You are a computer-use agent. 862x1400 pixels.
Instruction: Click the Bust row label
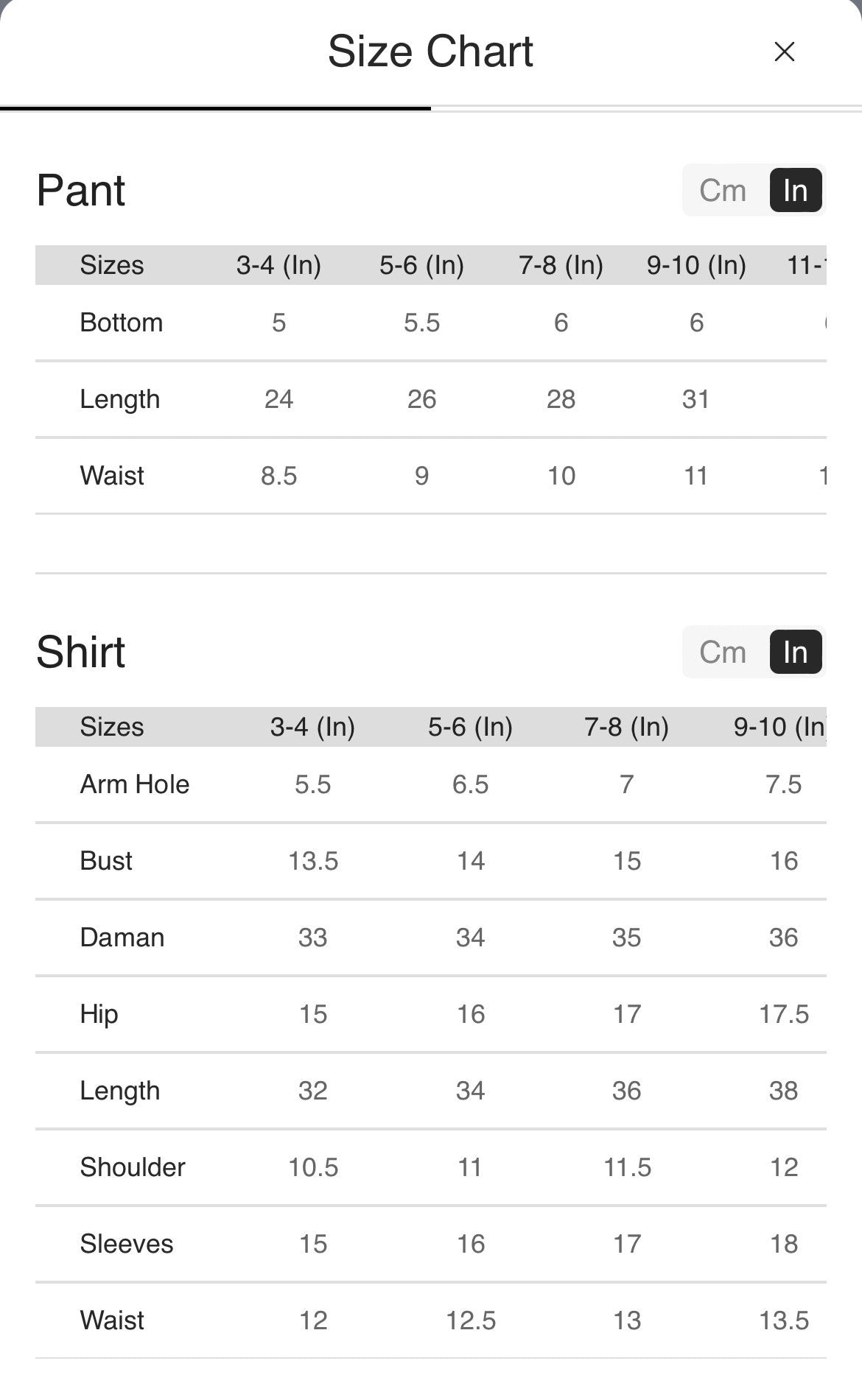tap(106, 861)
